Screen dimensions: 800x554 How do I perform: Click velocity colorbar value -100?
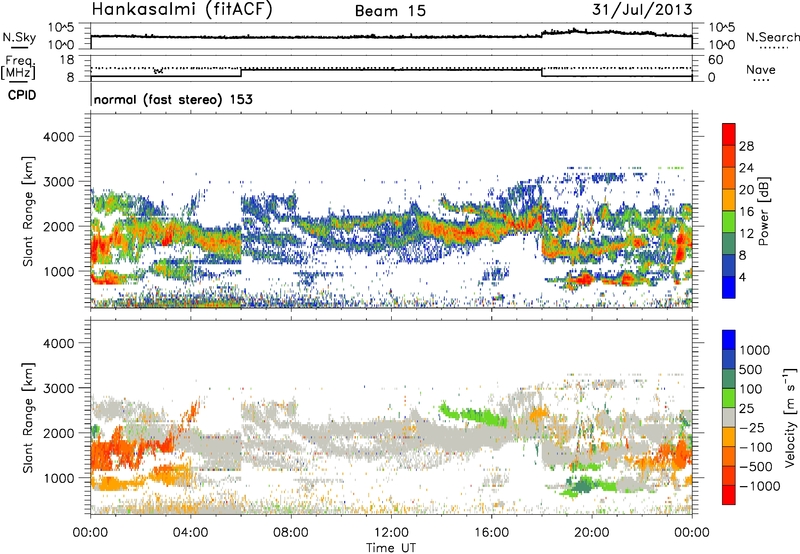tap(758, 447)
